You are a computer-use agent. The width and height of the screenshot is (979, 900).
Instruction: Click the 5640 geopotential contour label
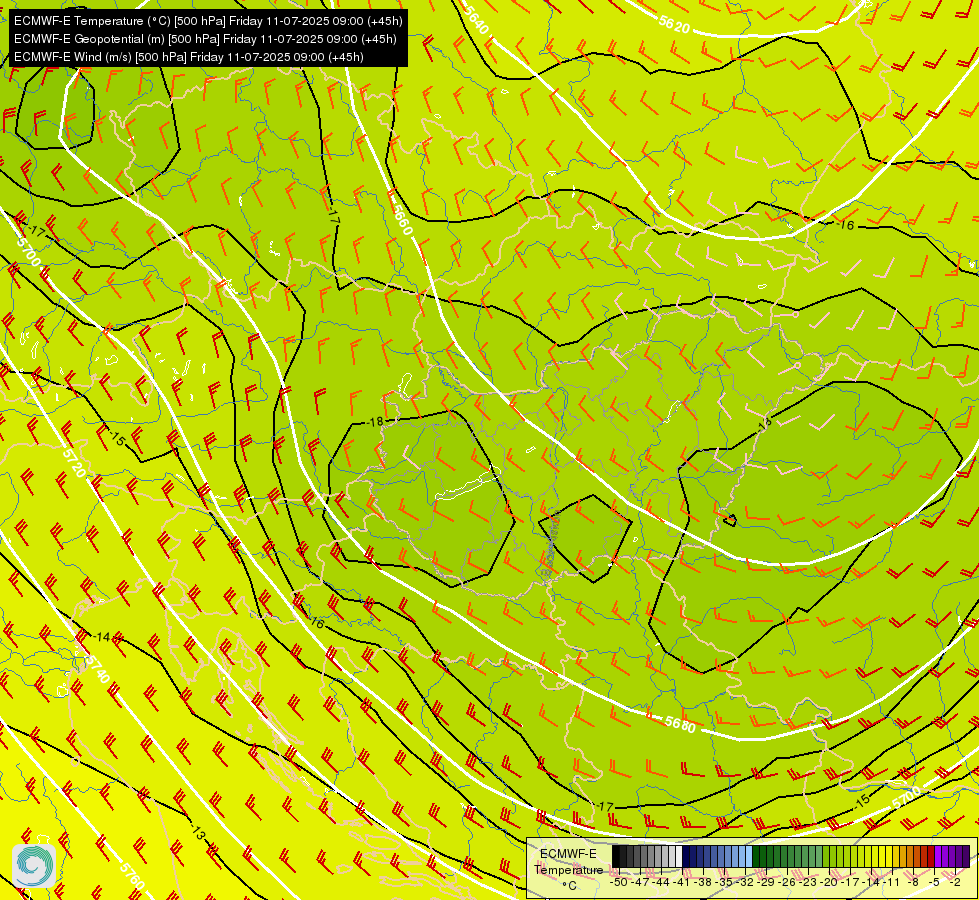pos(476,21)
